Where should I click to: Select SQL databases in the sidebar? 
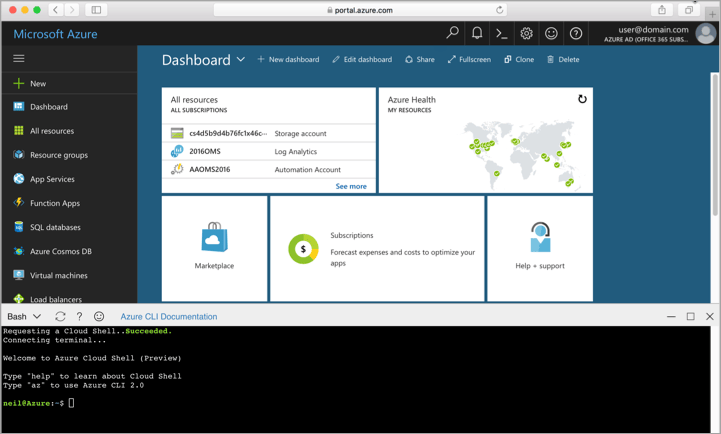[55, 227]
